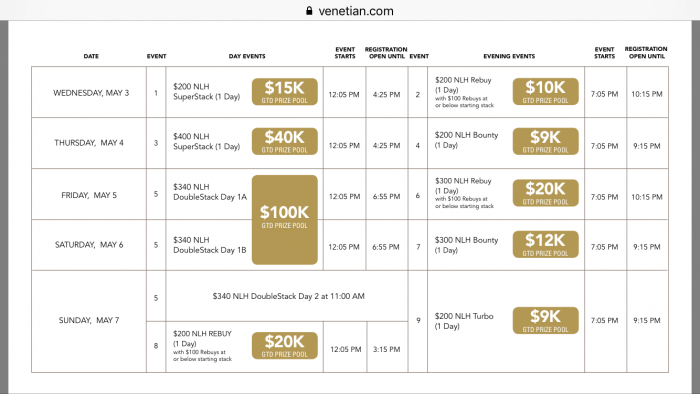Click the $9K badge for NLH Turbo
The height and width of the screenshot is (394, 700).
(x=546, y=320)
